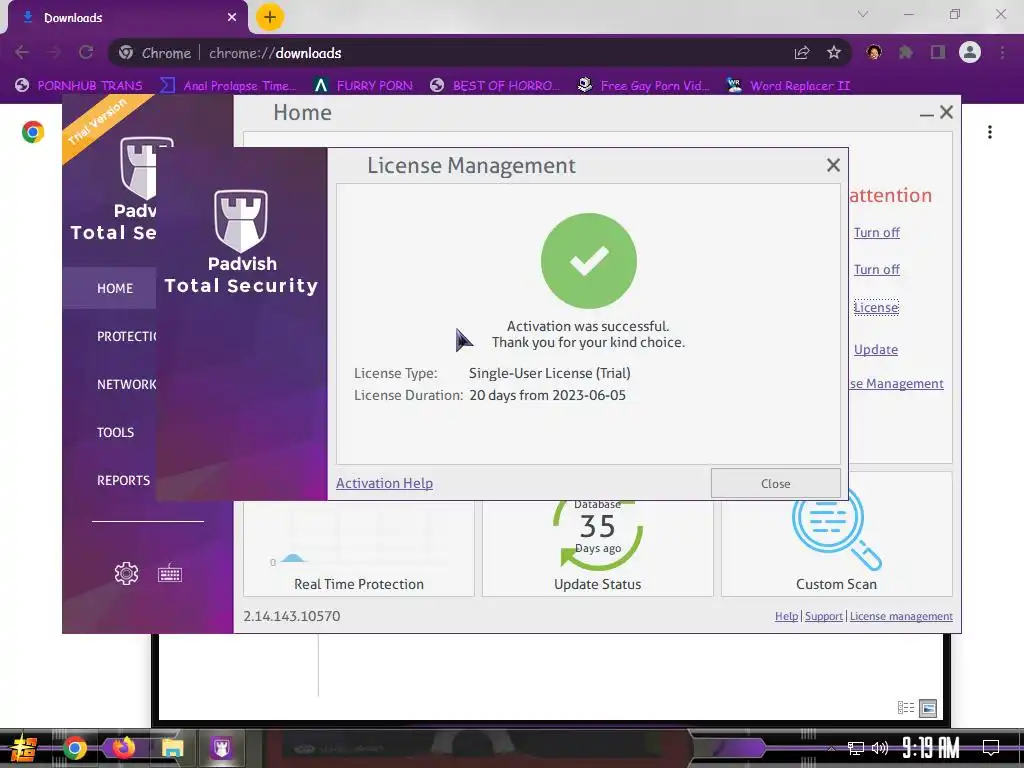Click the 9:19 AM taskbar clock

[931, 748]
